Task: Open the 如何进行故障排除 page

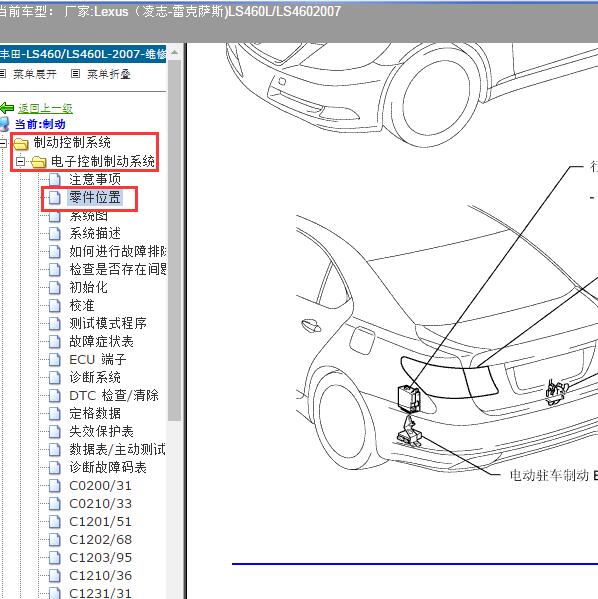Action: [118, 251]
